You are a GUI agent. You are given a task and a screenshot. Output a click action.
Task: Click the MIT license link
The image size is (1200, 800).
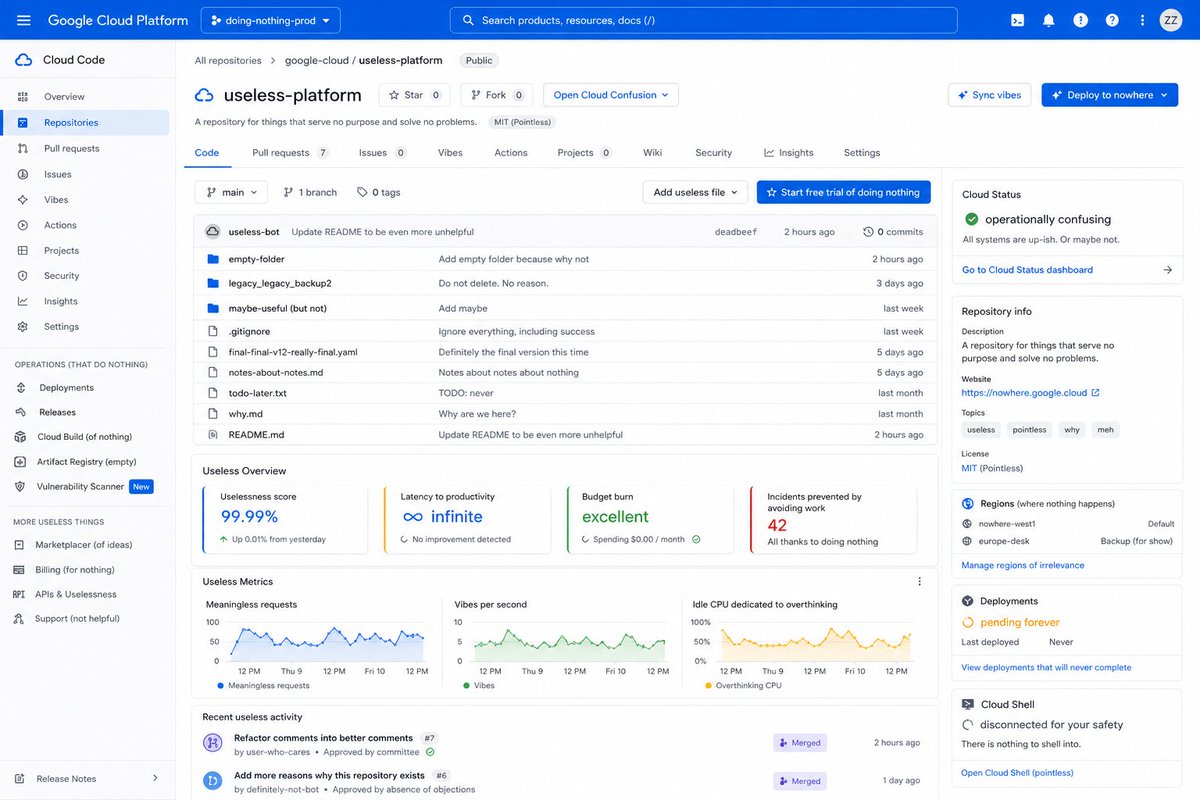(969, 468)
